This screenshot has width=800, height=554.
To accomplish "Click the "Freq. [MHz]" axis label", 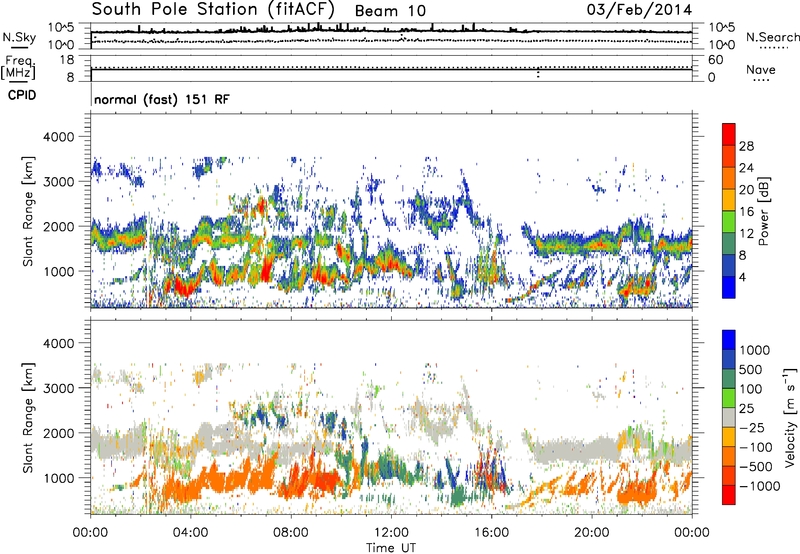I will 18,68.
